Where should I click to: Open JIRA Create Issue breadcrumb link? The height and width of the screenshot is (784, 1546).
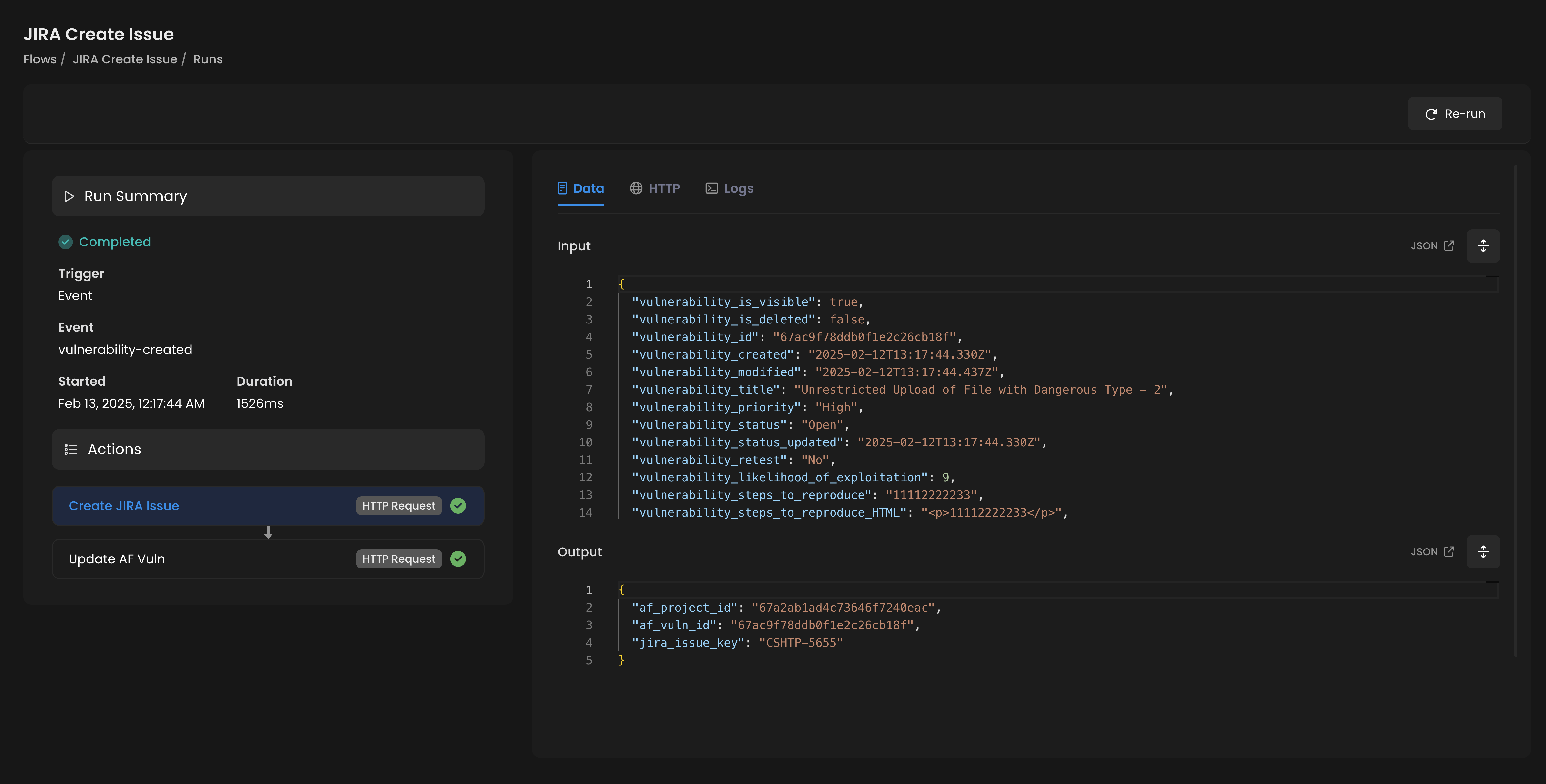125,59
